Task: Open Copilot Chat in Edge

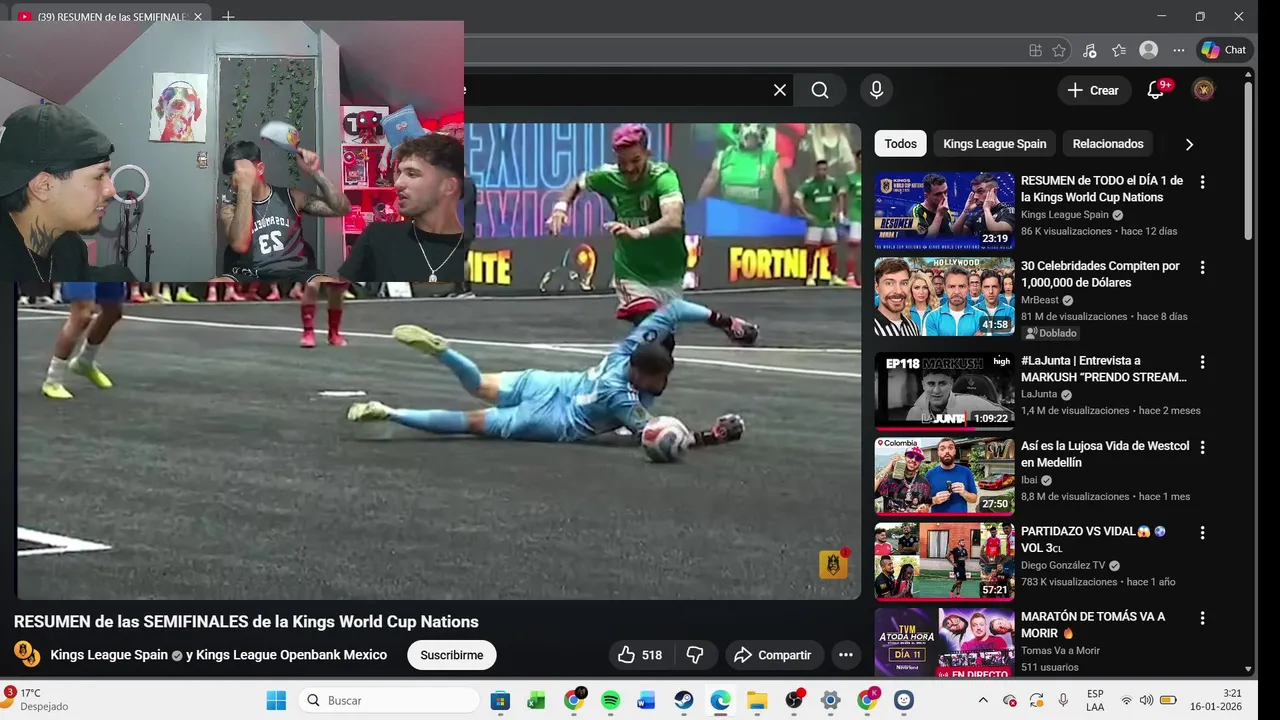Action: click(x=1224, y=50)
